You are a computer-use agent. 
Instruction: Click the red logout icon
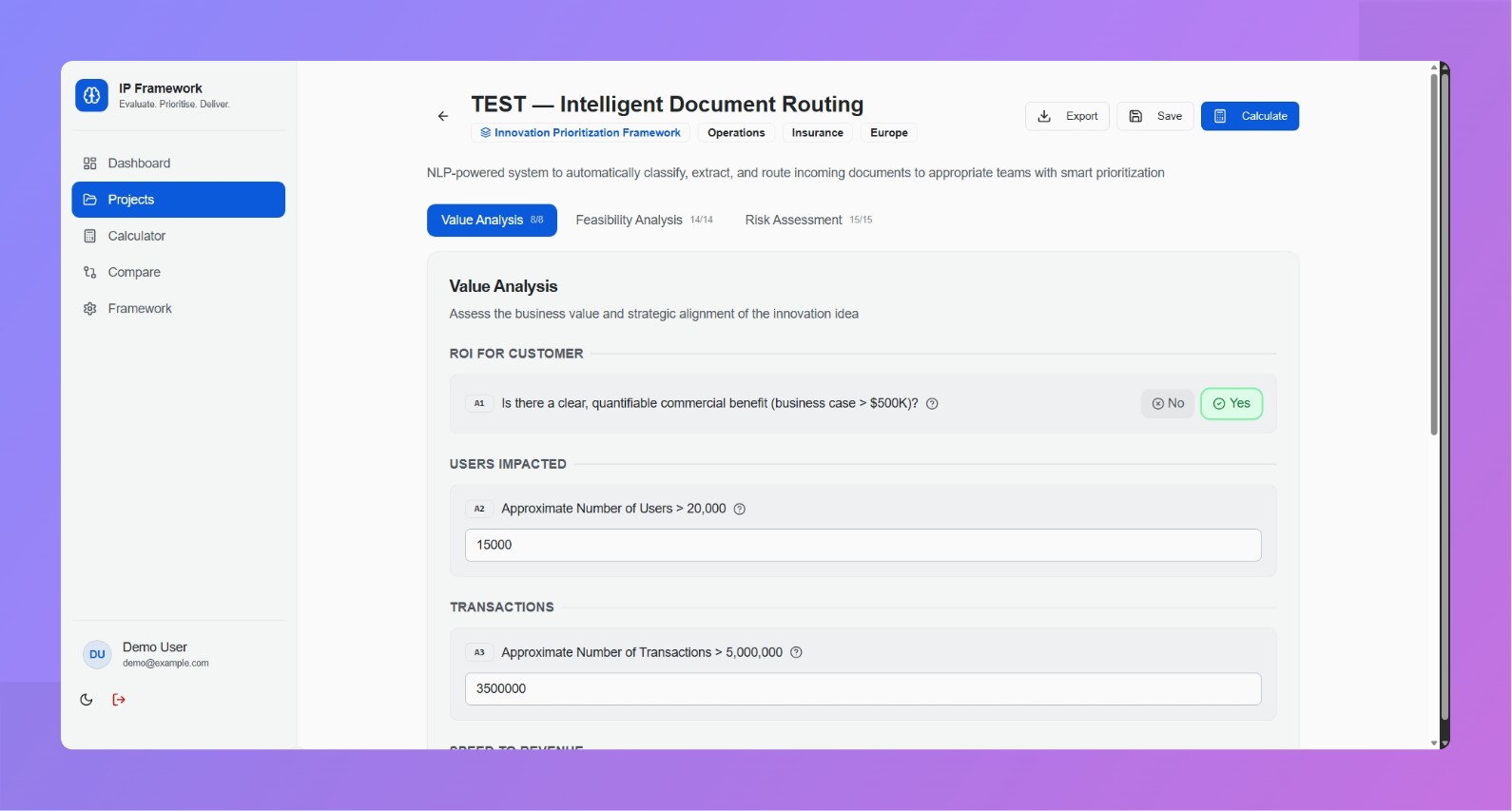(x=119, y=700)
